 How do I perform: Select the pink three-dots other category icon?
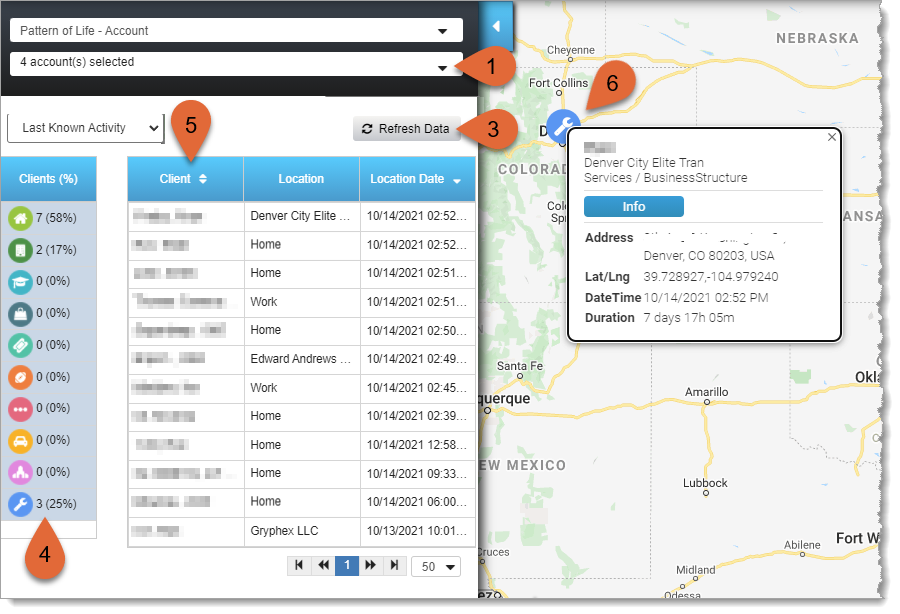(19, 408)
